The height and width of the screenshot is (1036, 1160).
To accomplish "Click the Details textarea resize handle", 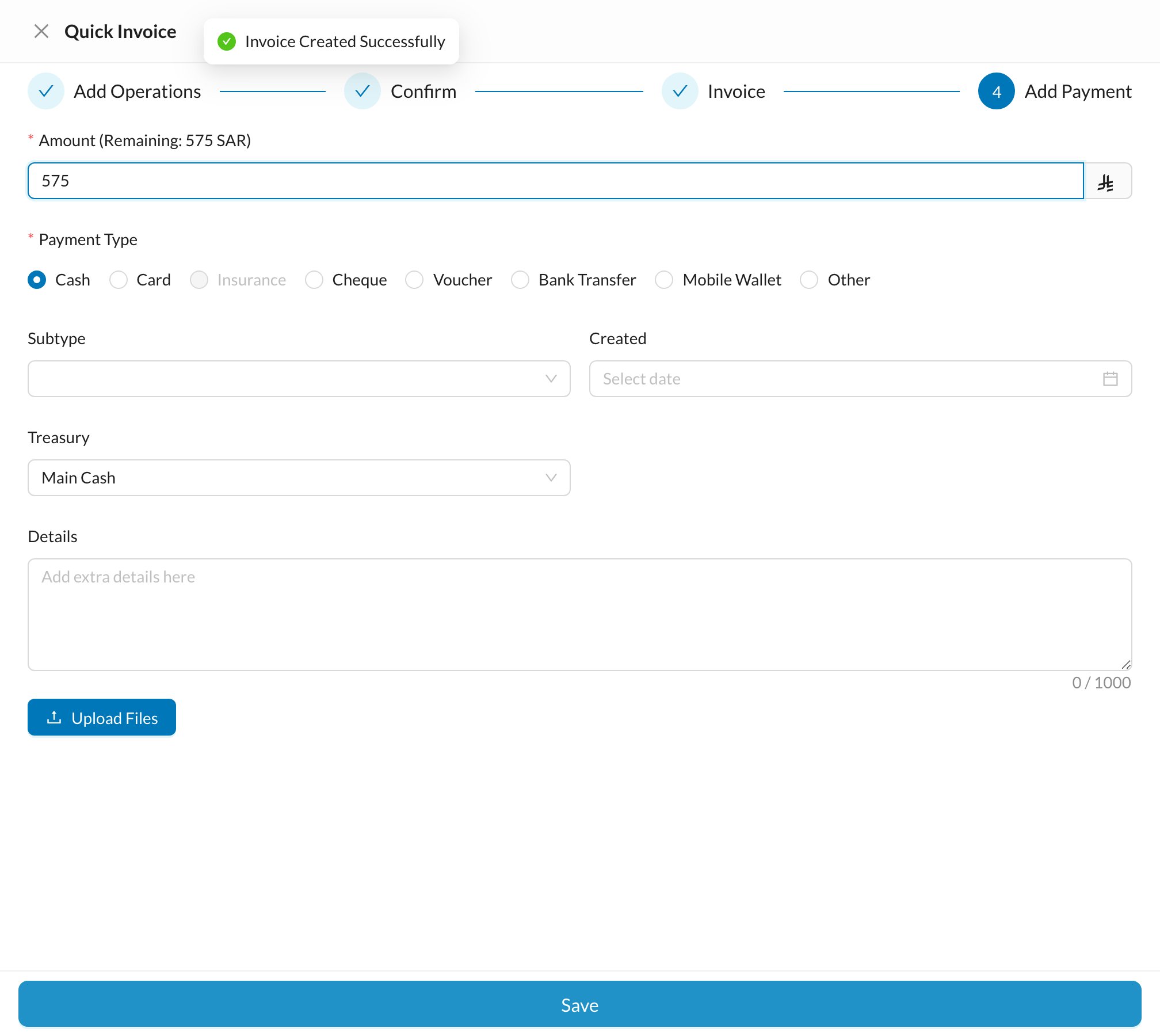I will [x=1126, y=665].
